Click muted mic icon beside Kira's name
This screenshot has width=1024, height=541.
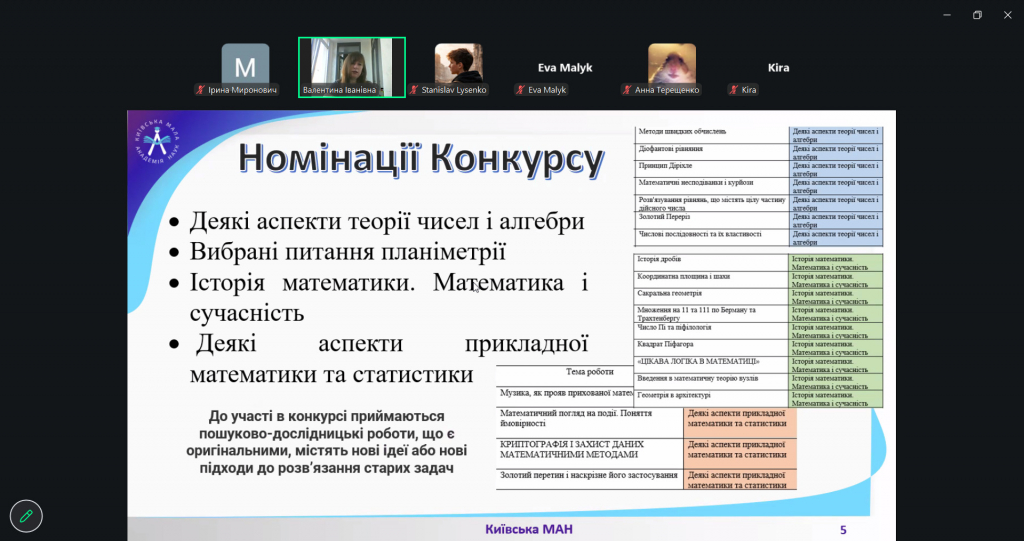(734, 90)
